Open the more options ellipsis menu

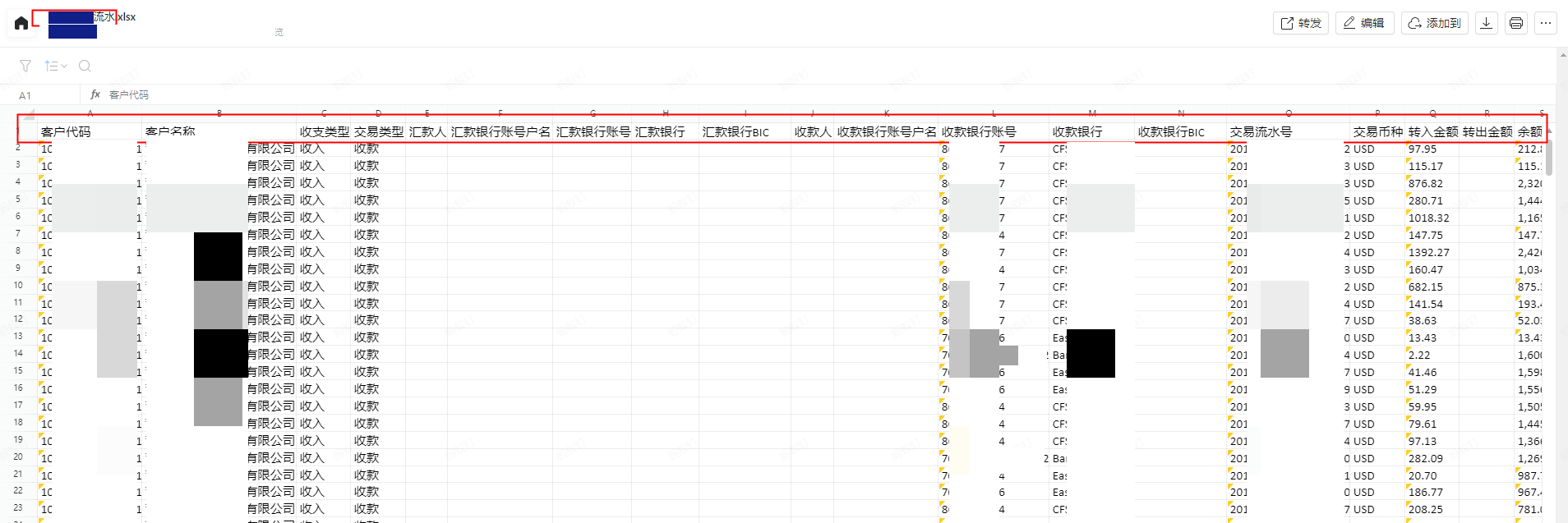pos(1545,23)
